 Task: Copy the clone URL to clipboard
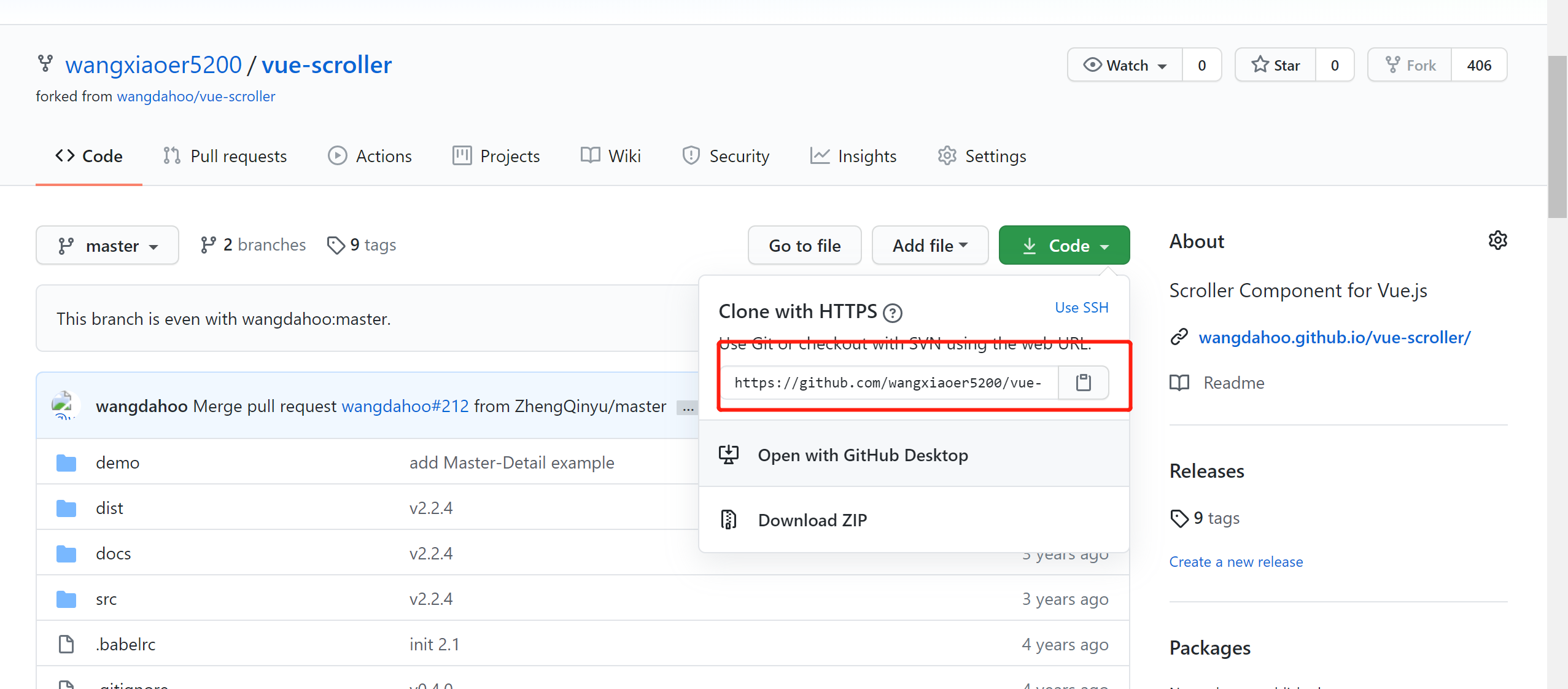[1083, 383]
